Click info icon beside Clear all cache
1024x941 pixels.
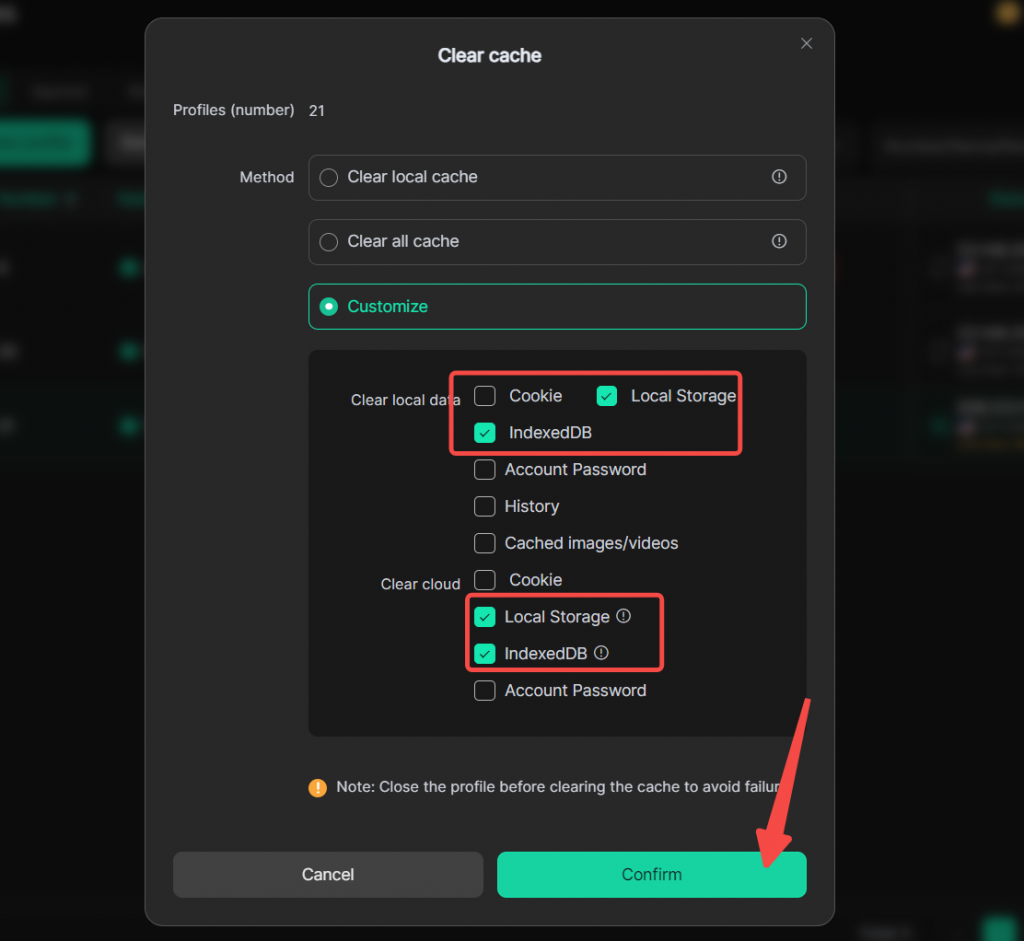pos(779,241)
